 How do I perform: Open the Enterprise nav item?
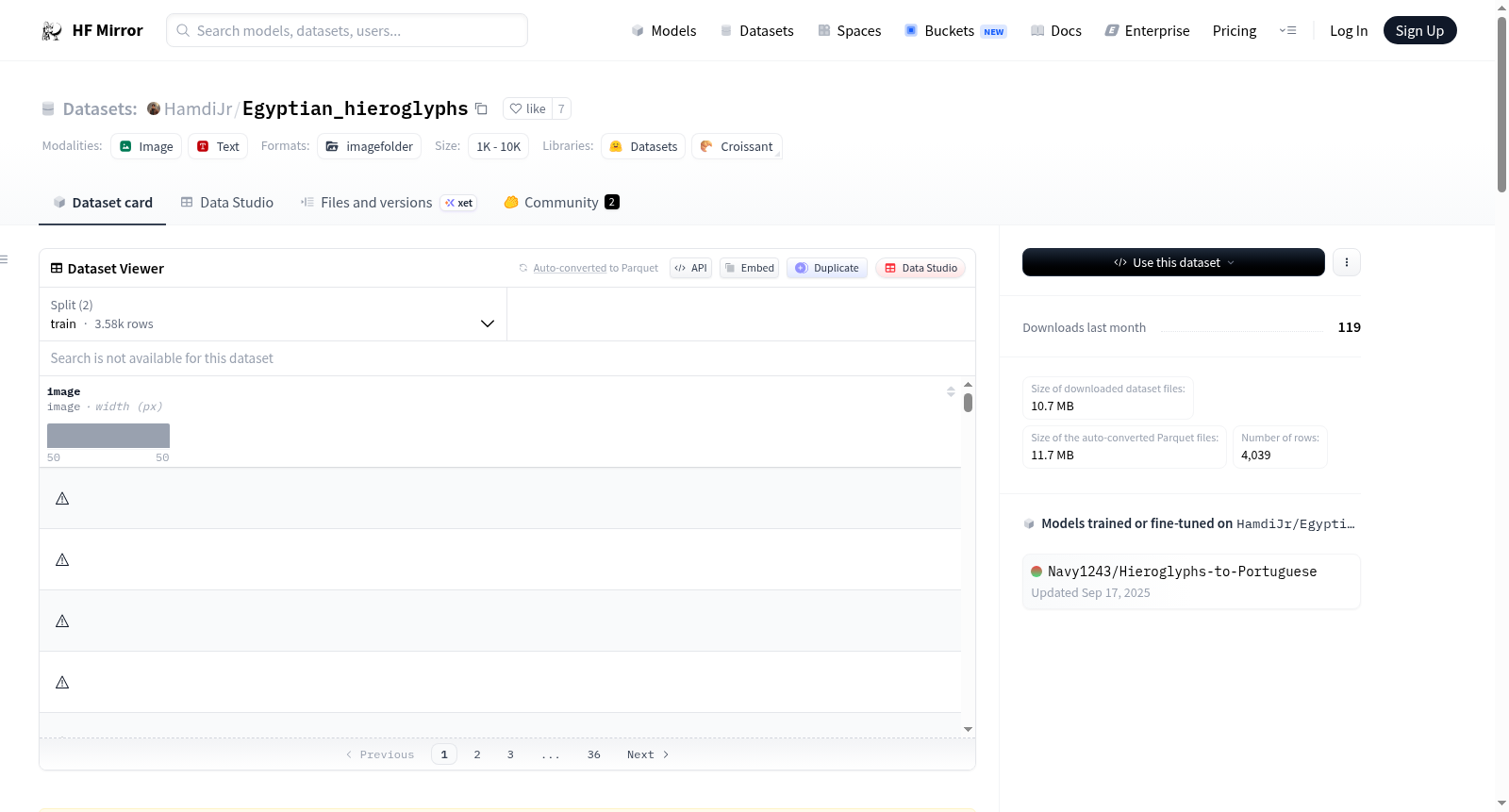(x=1147, y=31)
